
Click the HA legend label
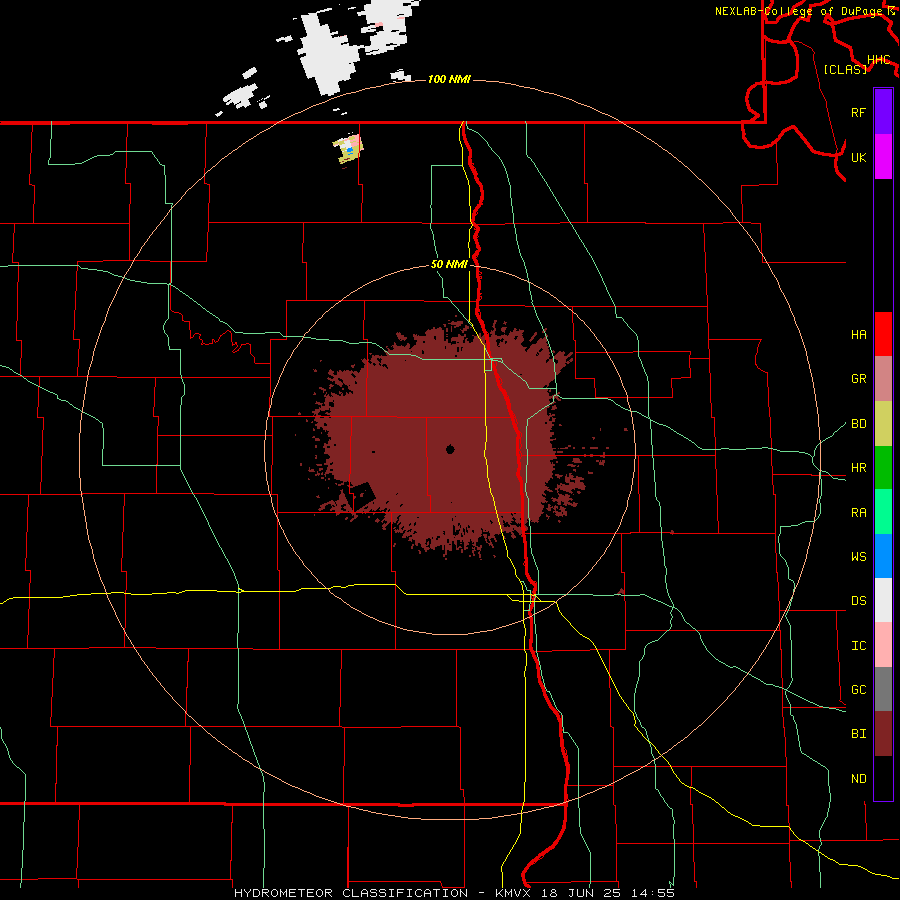tap(859, 335)
